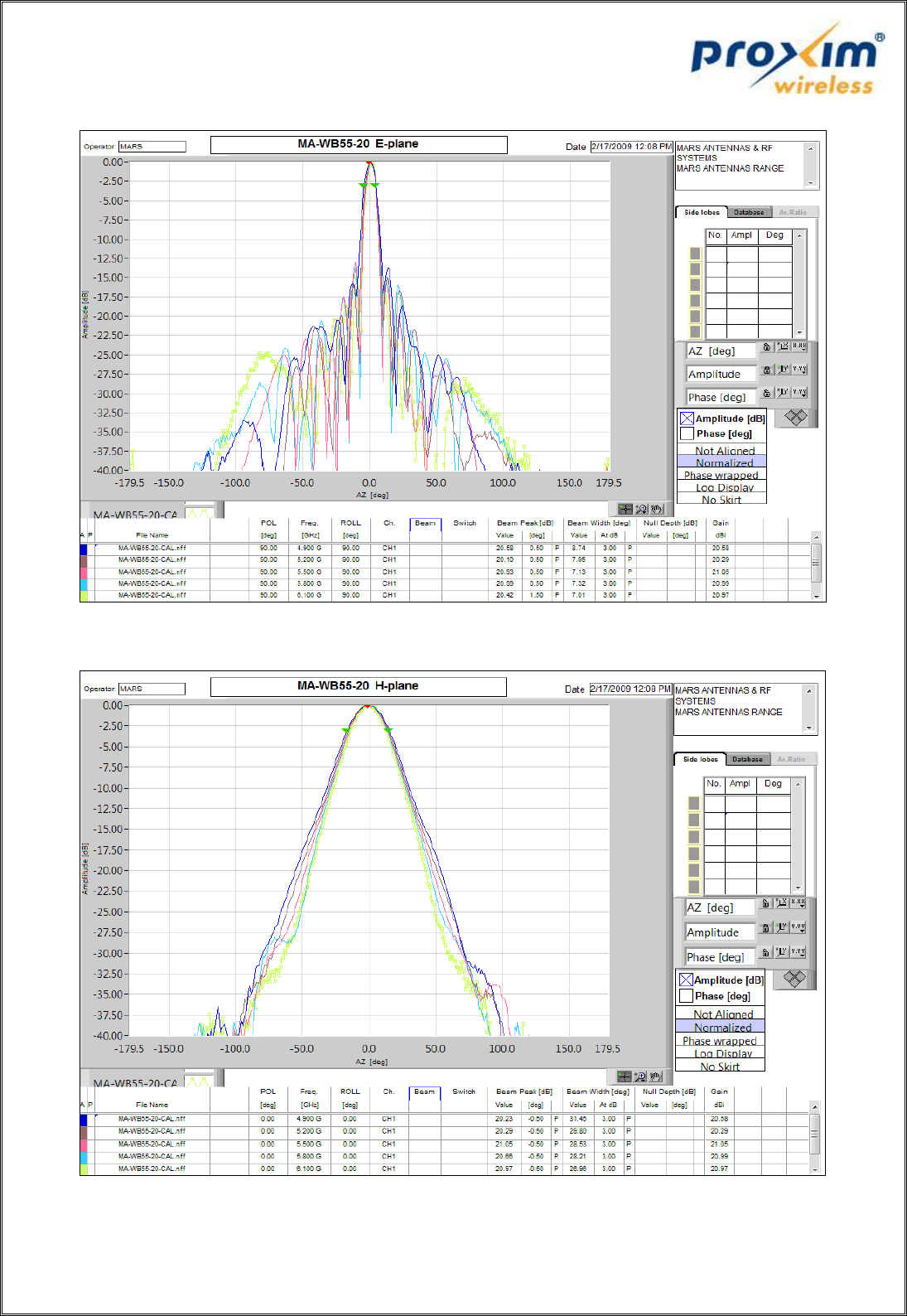Switch to Database tab in E-plane panel
Viewport: 907px width, 1316px height.
[x=749, y=212]
